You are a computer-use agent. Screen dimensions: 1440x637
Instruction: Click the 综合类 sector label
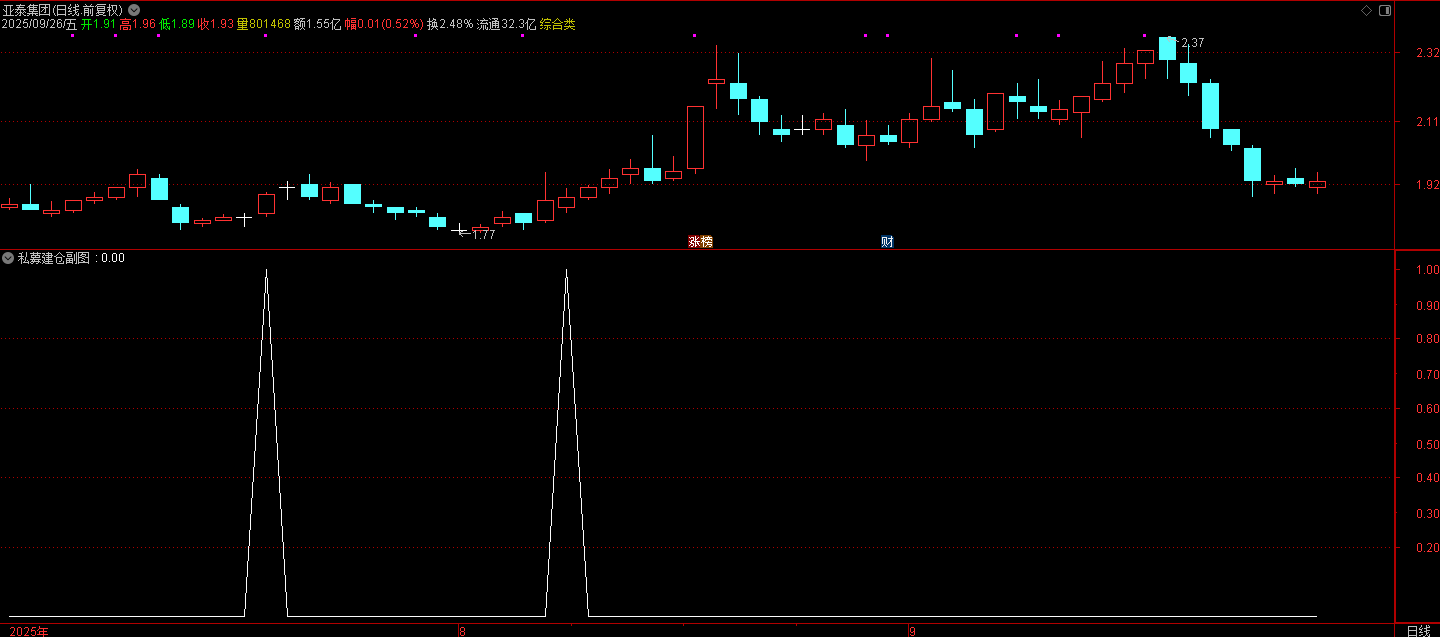coord(558,24)
